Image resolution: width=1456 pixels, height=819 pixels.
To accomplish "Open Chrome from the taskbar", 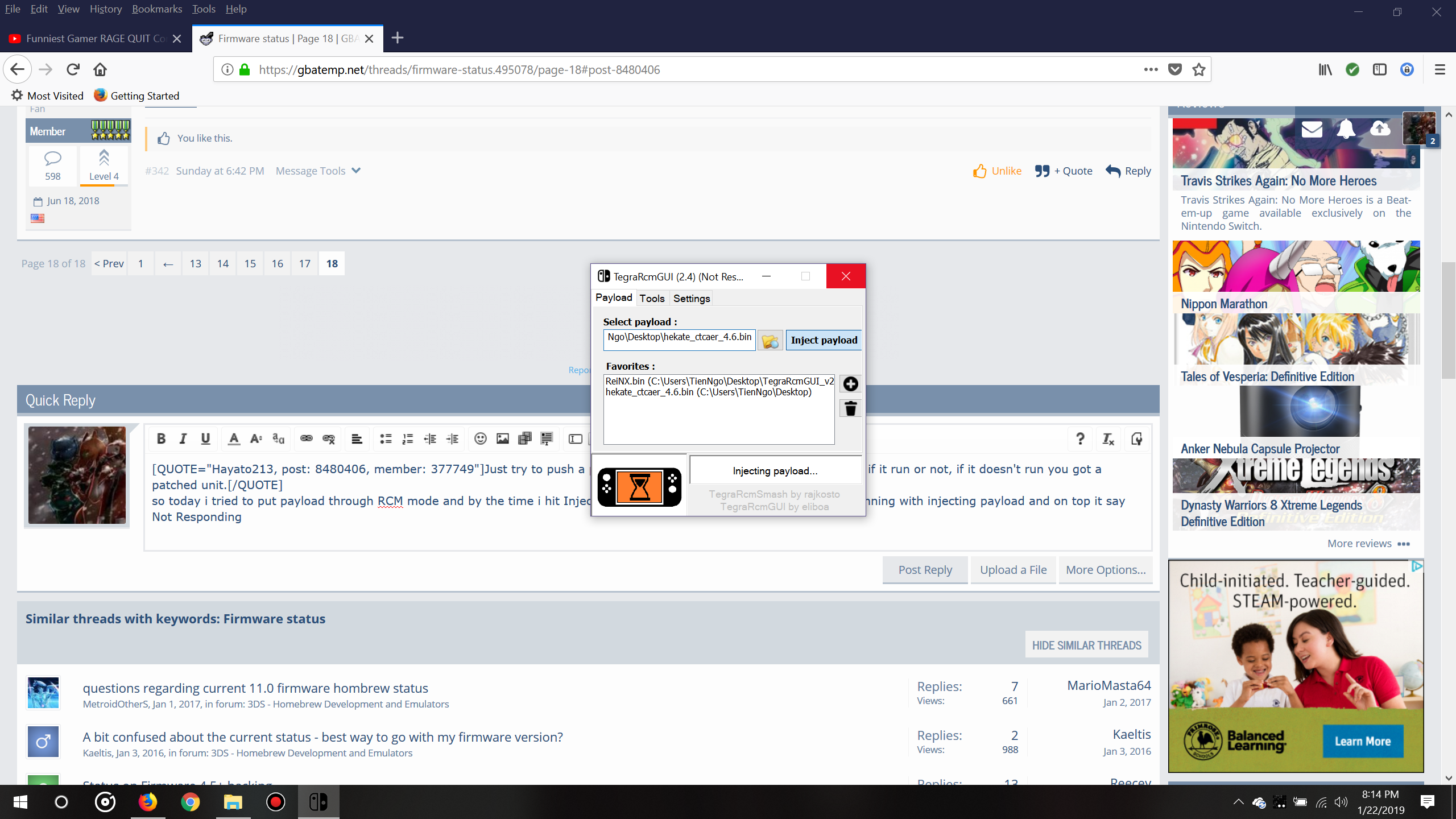I will (x=190, y=802).
